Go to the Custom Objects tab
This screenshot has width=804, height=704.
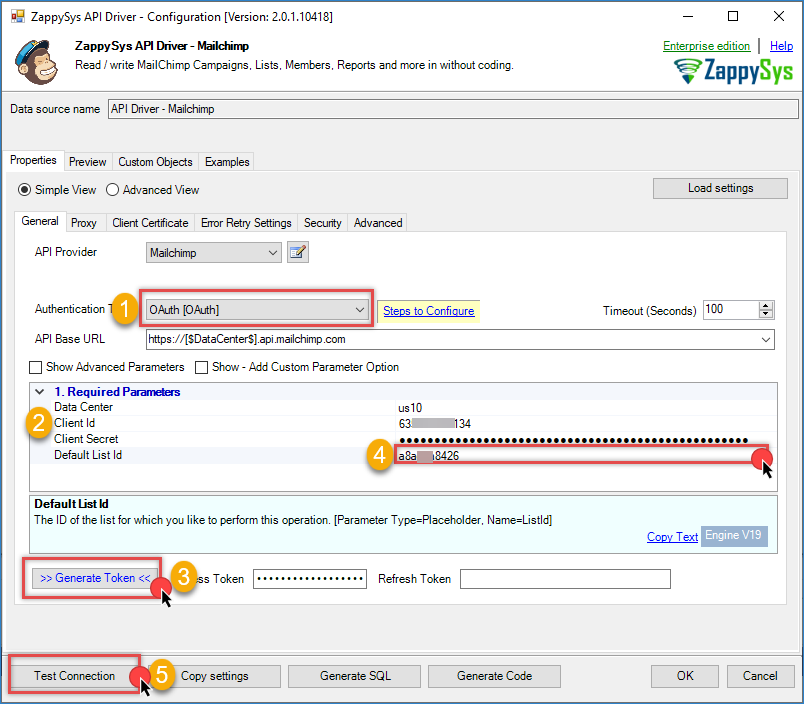(x=155, y=162)
